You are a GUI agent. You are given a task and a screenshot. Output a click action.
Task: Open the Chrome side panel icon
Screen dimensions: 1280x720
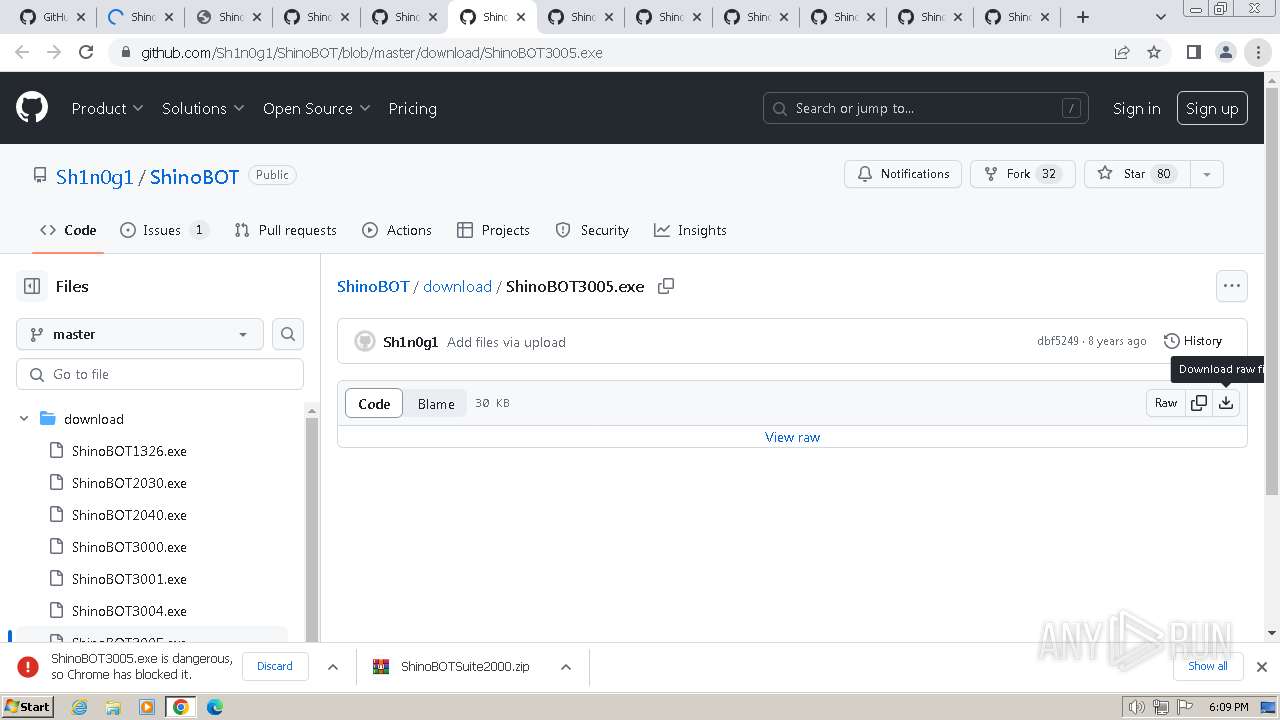[x=1193, y=53]
